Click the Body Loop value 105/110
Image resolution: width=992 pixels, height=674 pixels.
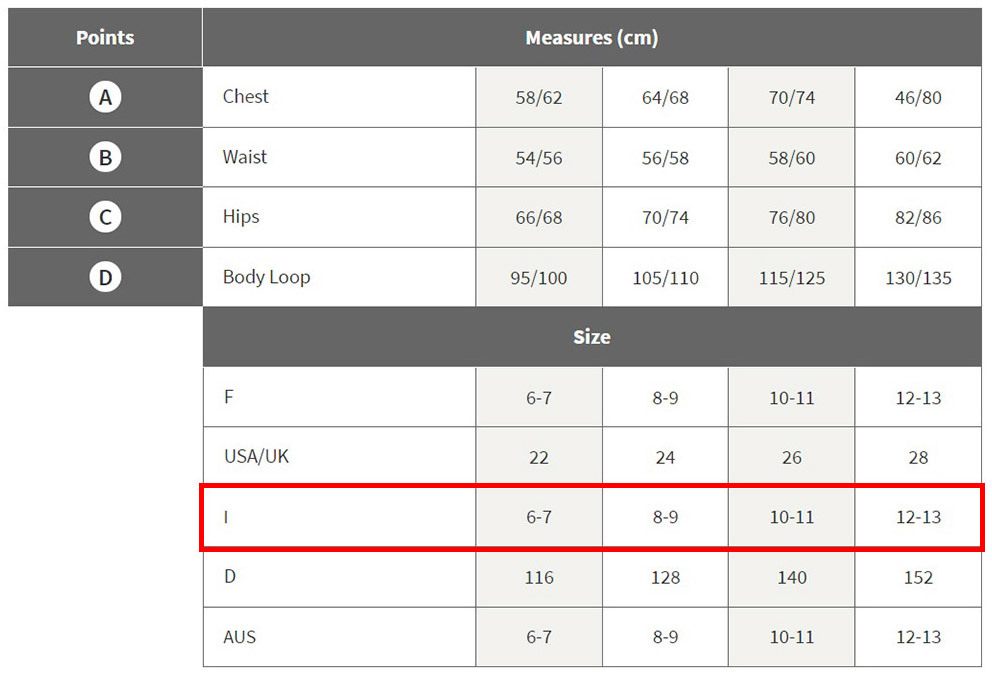(665, 278)
